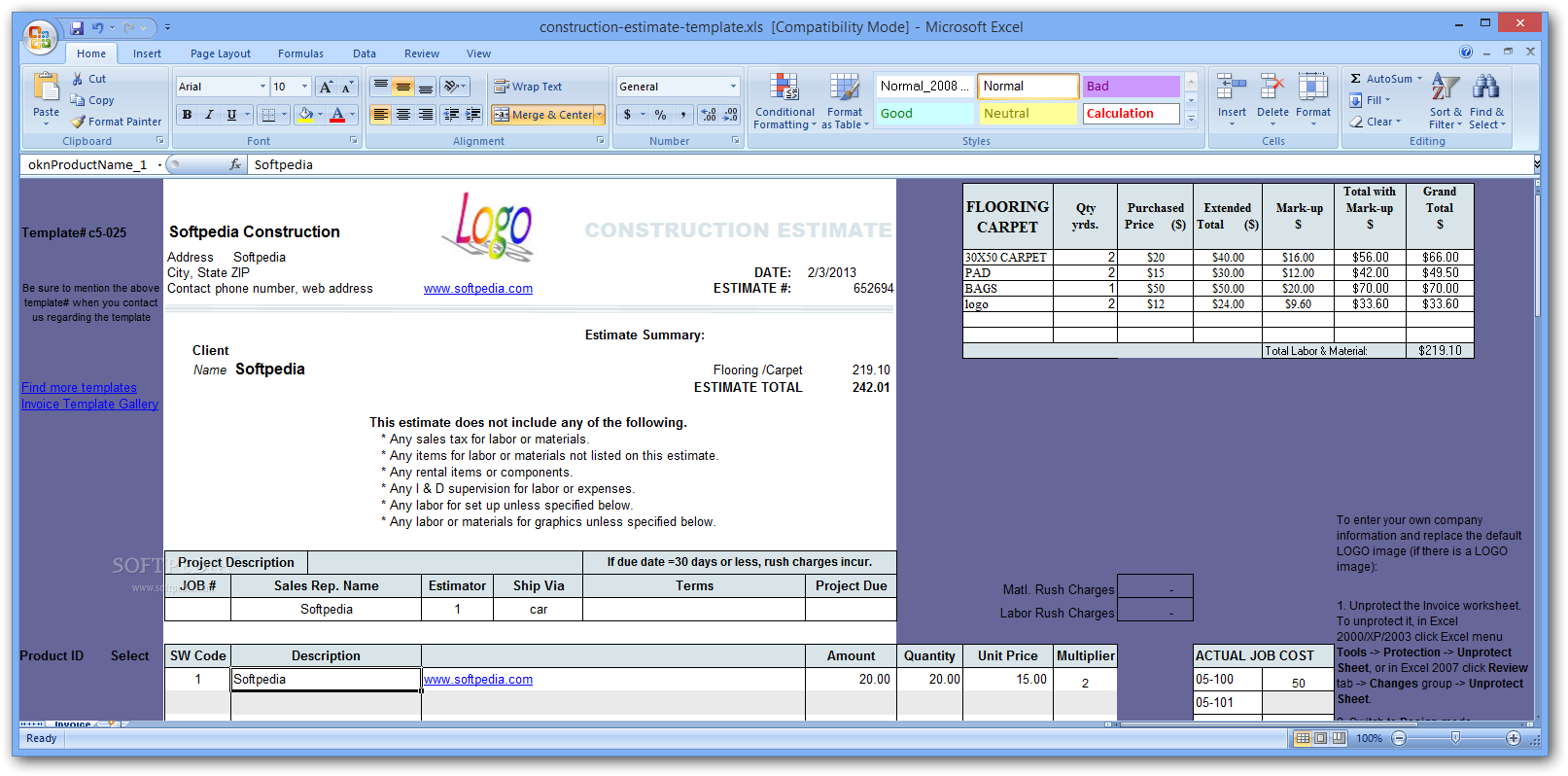Cut the selected cell
This screenshot has width=1568, height=776.
click(89, 79)
